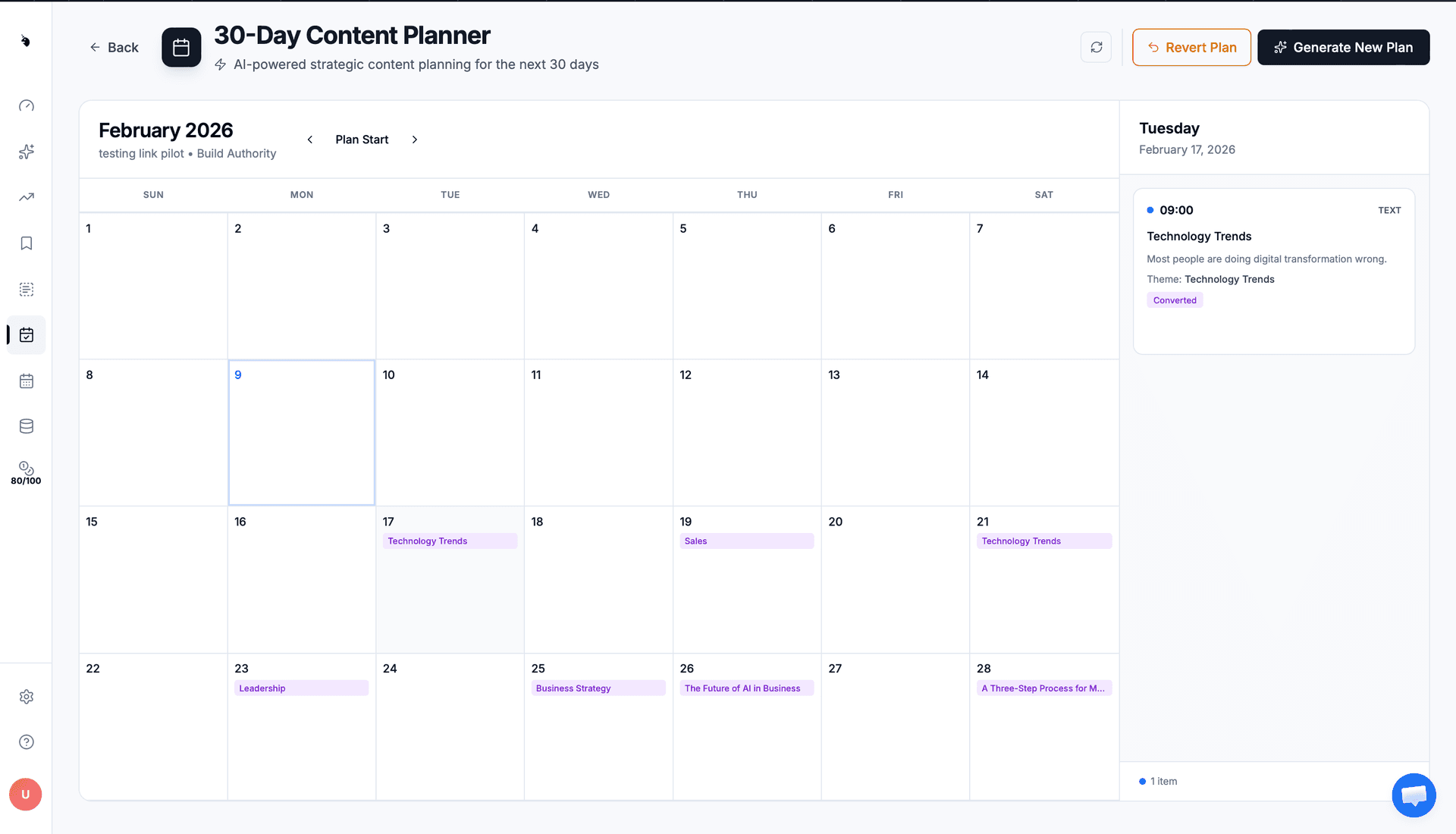Open the chat support bubble
Screen dimensions: 1456x834
1414,795
